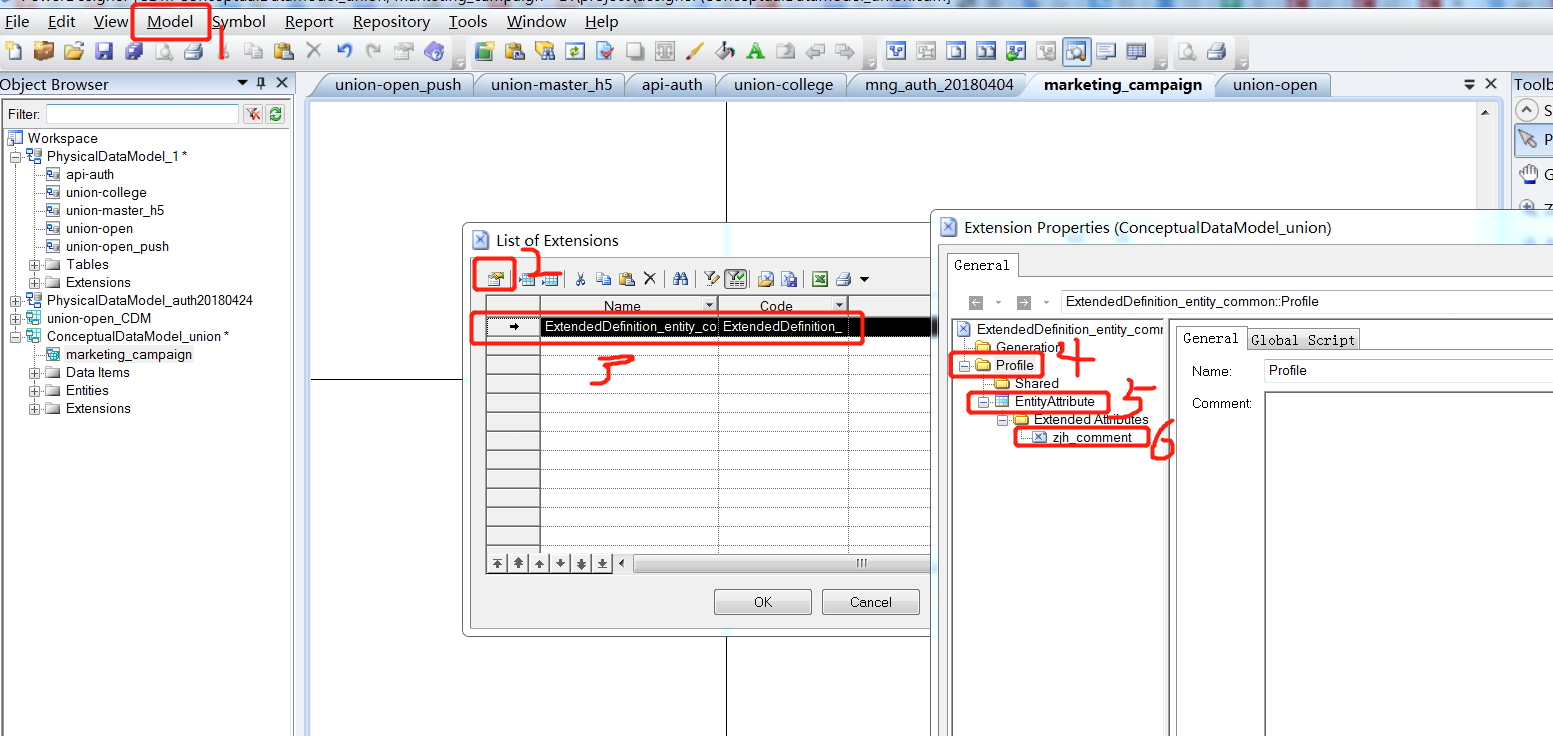Save the model using the Save toolbar icon

point(104,50)
